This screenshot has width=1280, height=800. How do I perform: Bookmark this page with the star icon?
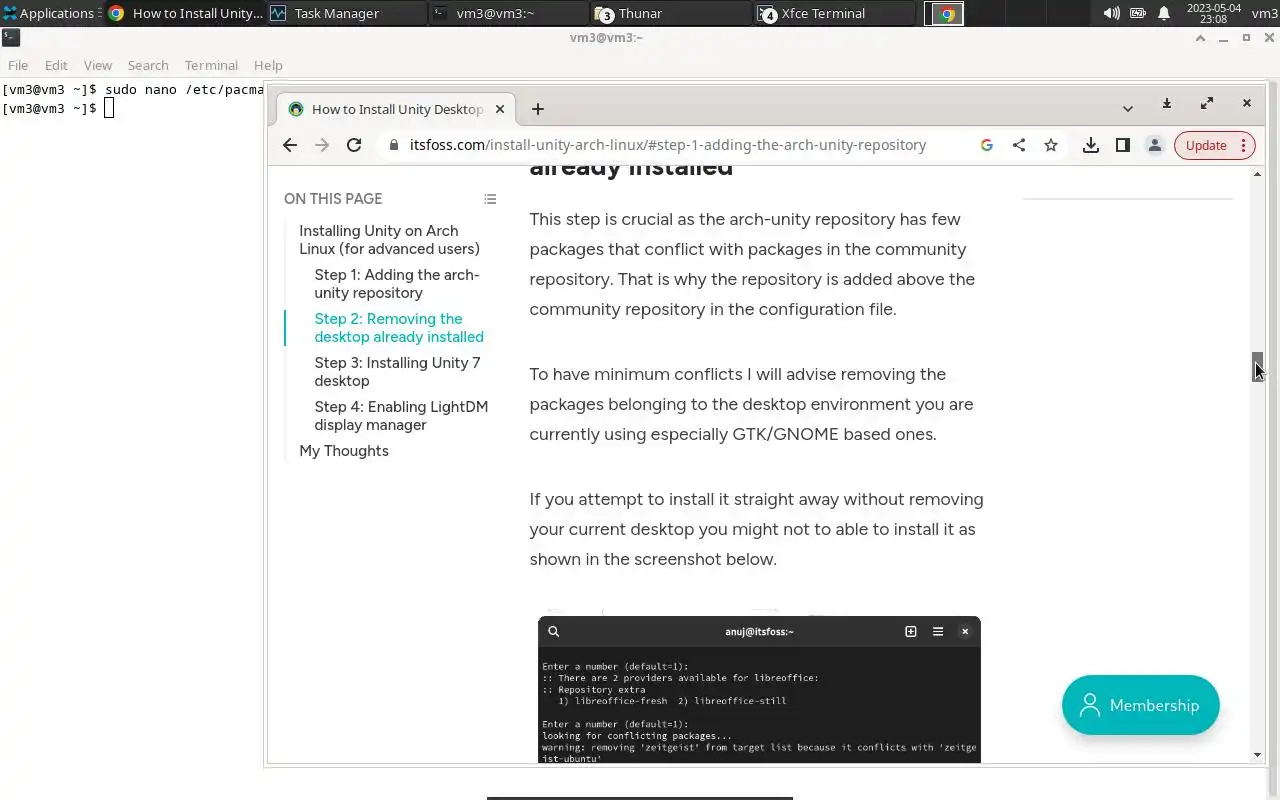click(x=1051, y=145)
